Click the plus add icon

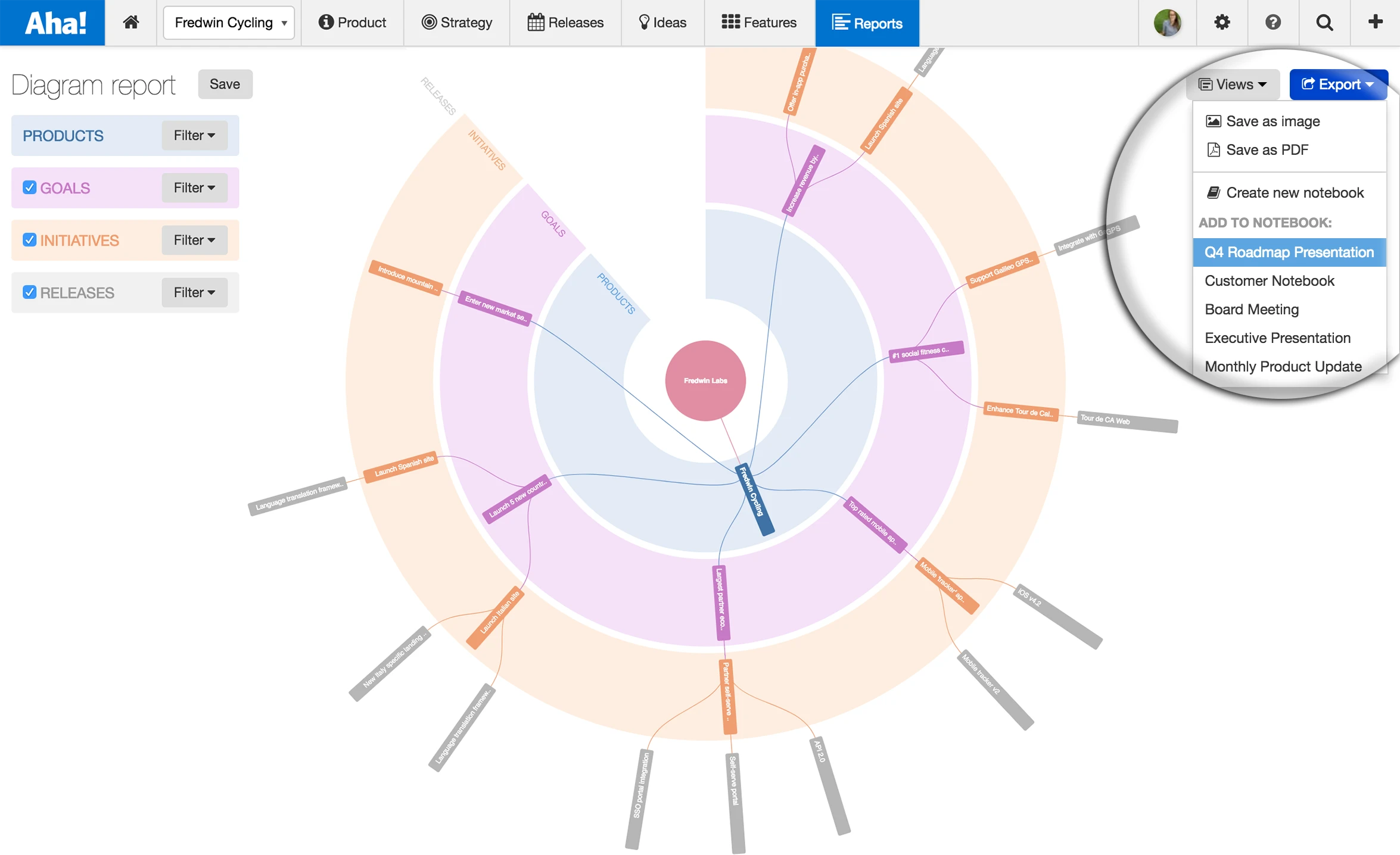click(1375, 23)
